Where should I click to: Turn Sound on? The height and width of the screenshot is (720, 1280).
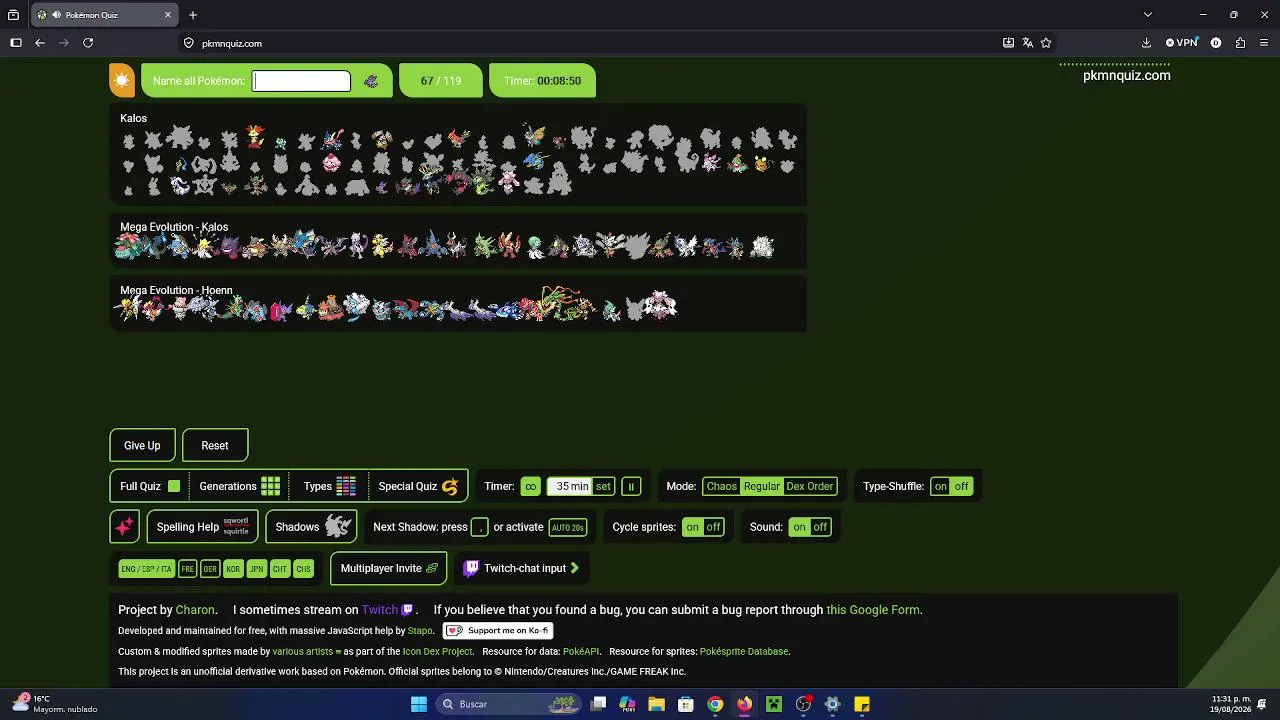point(799,527)
